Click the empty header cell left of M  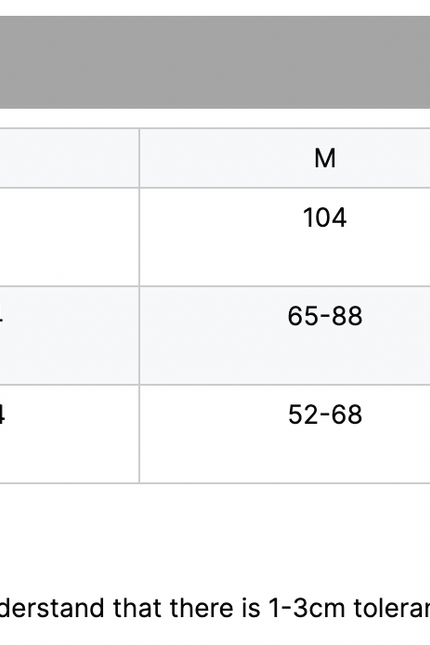pyautogui.click(x=69, y=158)
